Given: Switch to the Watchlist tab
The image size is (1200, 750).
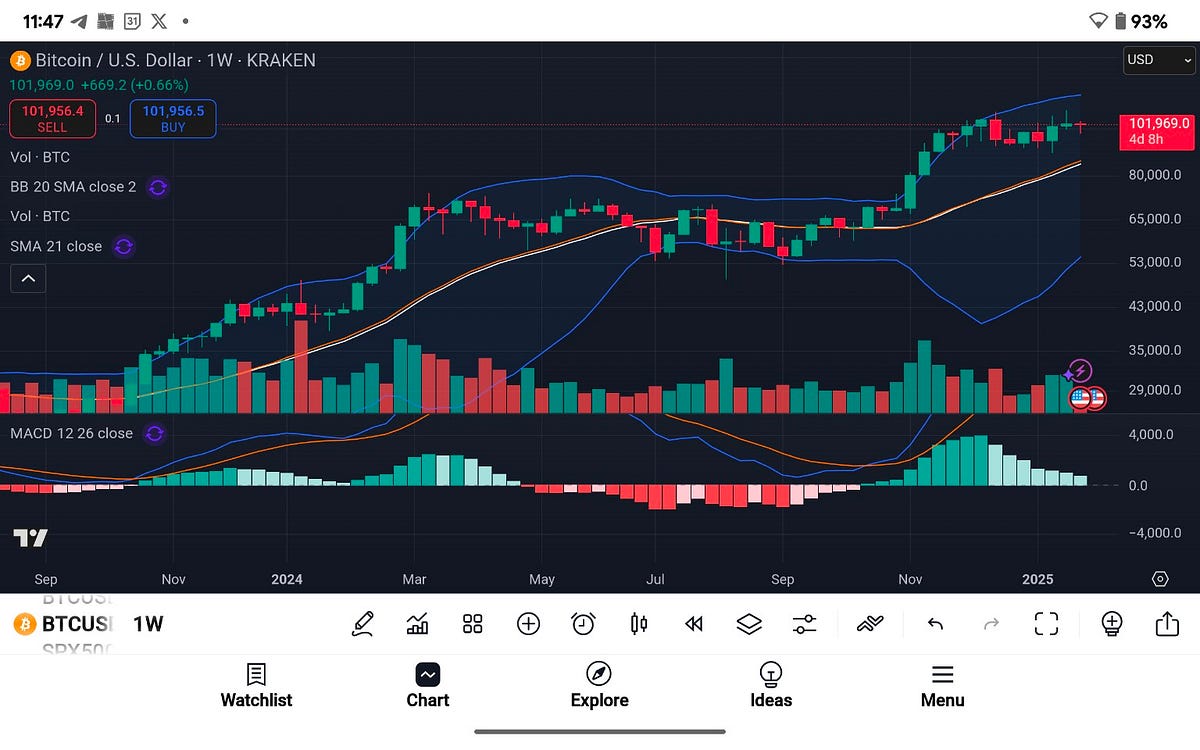Looking at the screenshot, I should click(x=256, y=686).
